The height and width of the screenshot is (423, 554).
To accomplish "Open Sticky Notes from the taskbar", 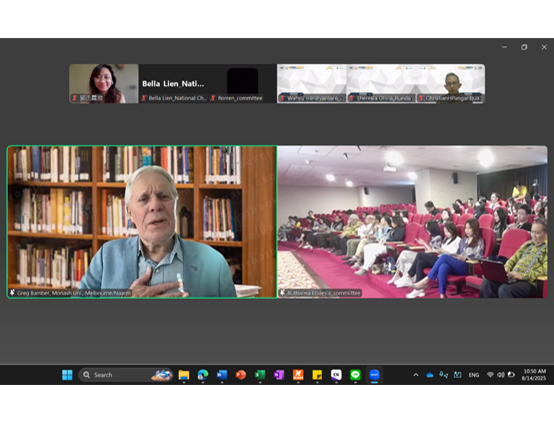I will click(317, 375).
